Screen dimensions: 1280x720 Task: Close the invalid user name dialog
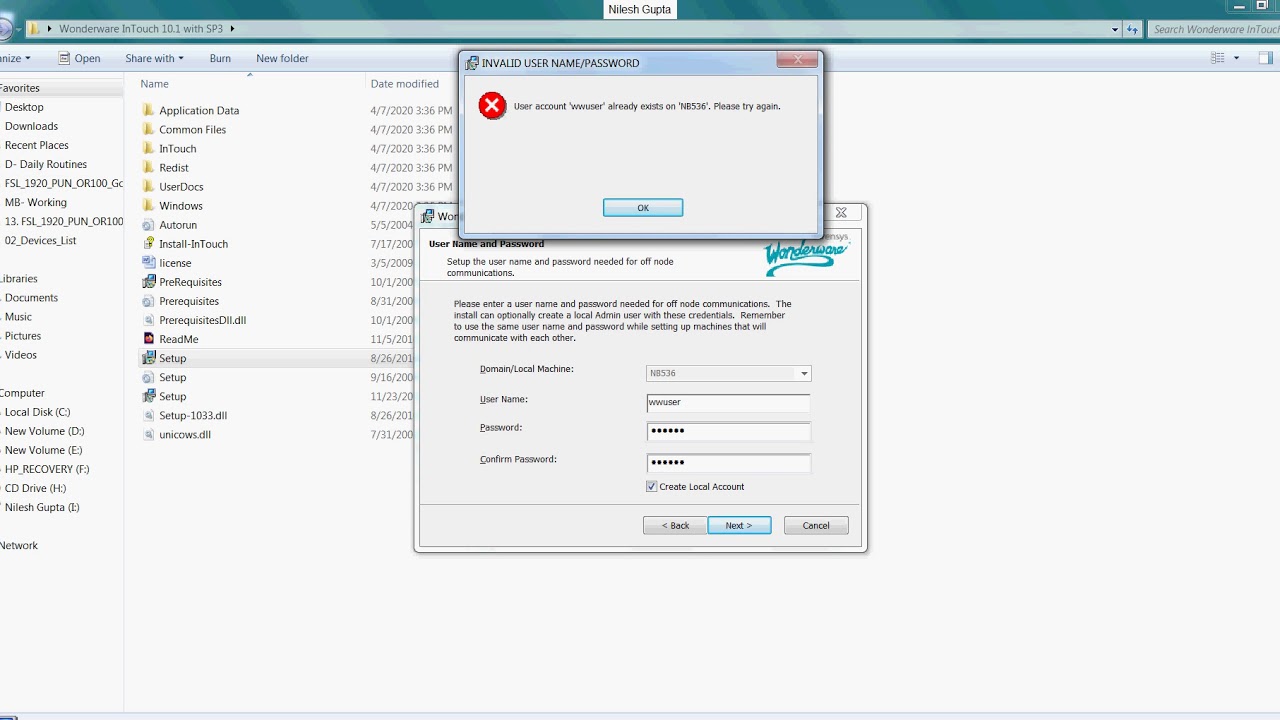click(798, 60)
